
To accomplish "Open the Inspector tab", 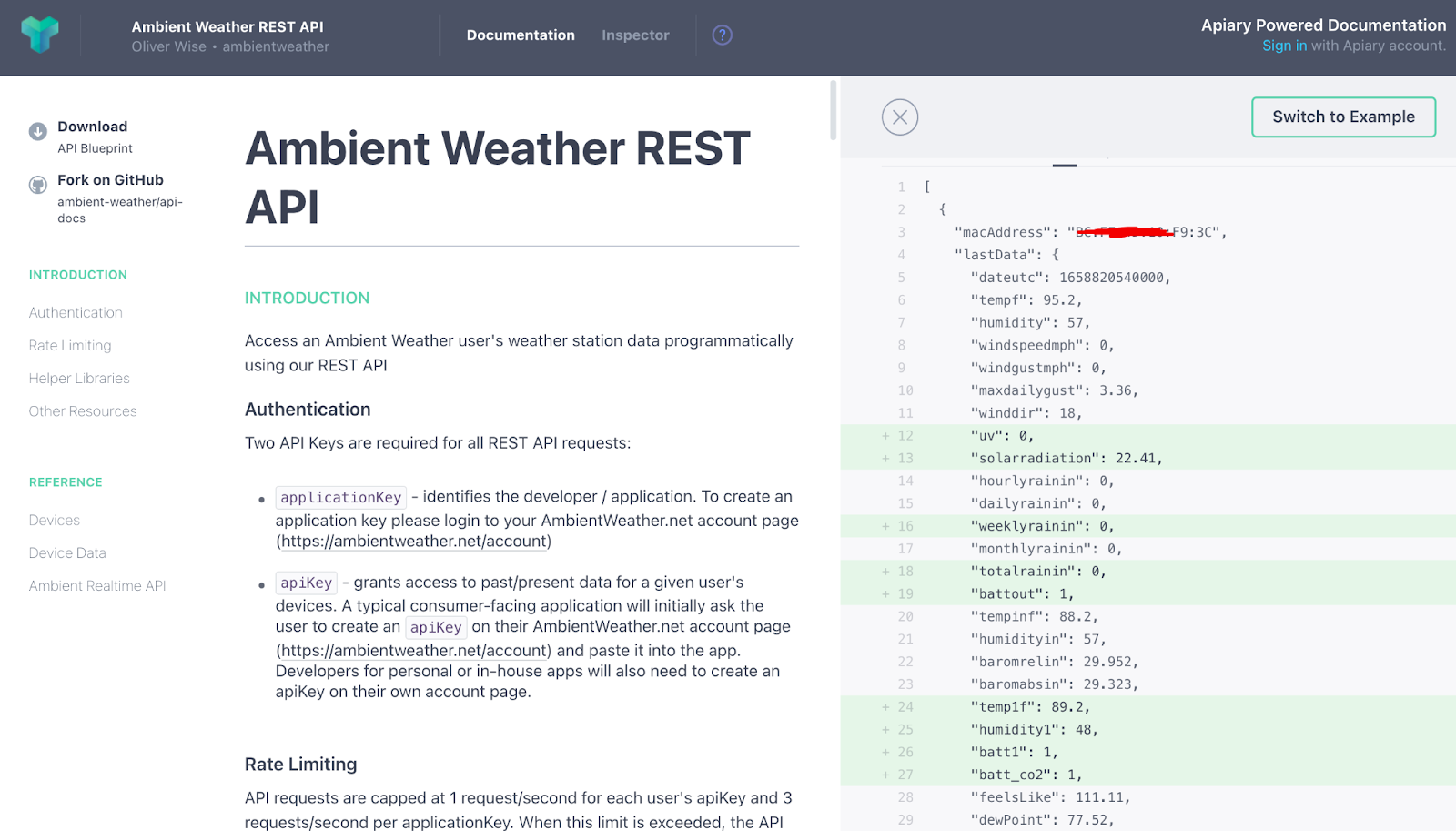I will [635, 35].
